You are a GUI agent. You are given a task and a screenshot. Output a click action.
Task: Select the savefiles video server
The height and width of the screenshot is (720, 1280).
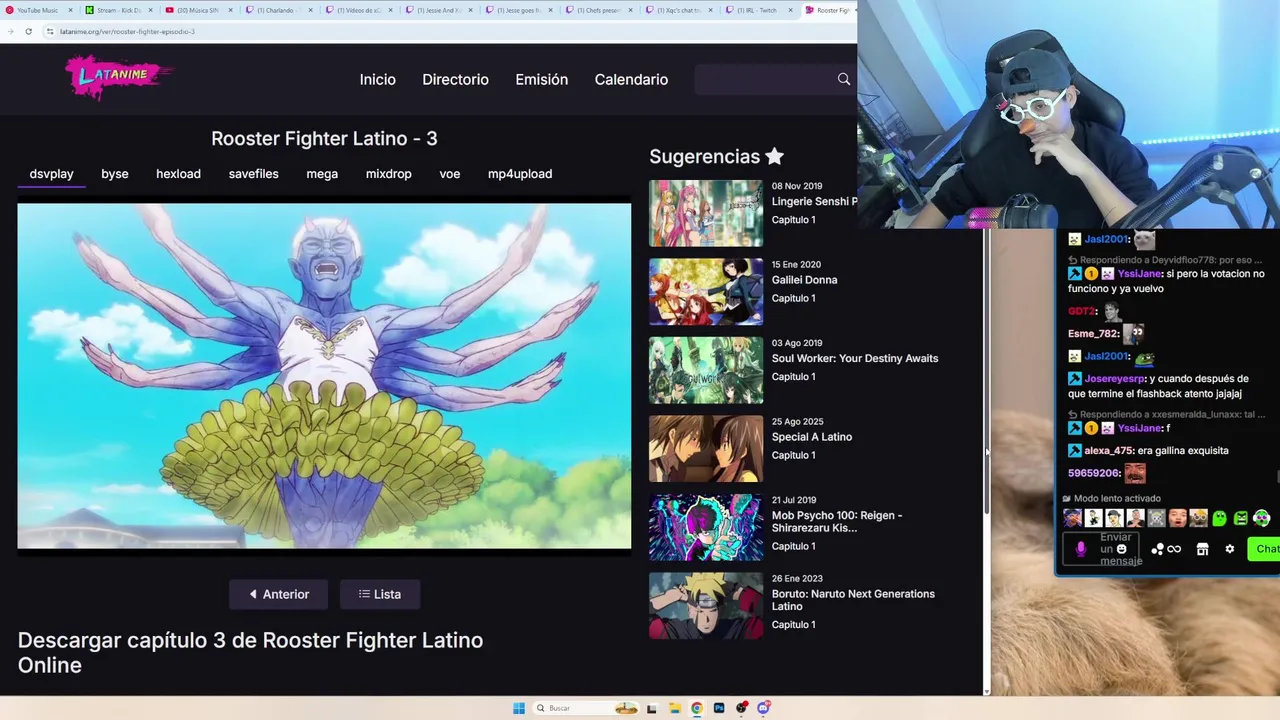(254, 174)
